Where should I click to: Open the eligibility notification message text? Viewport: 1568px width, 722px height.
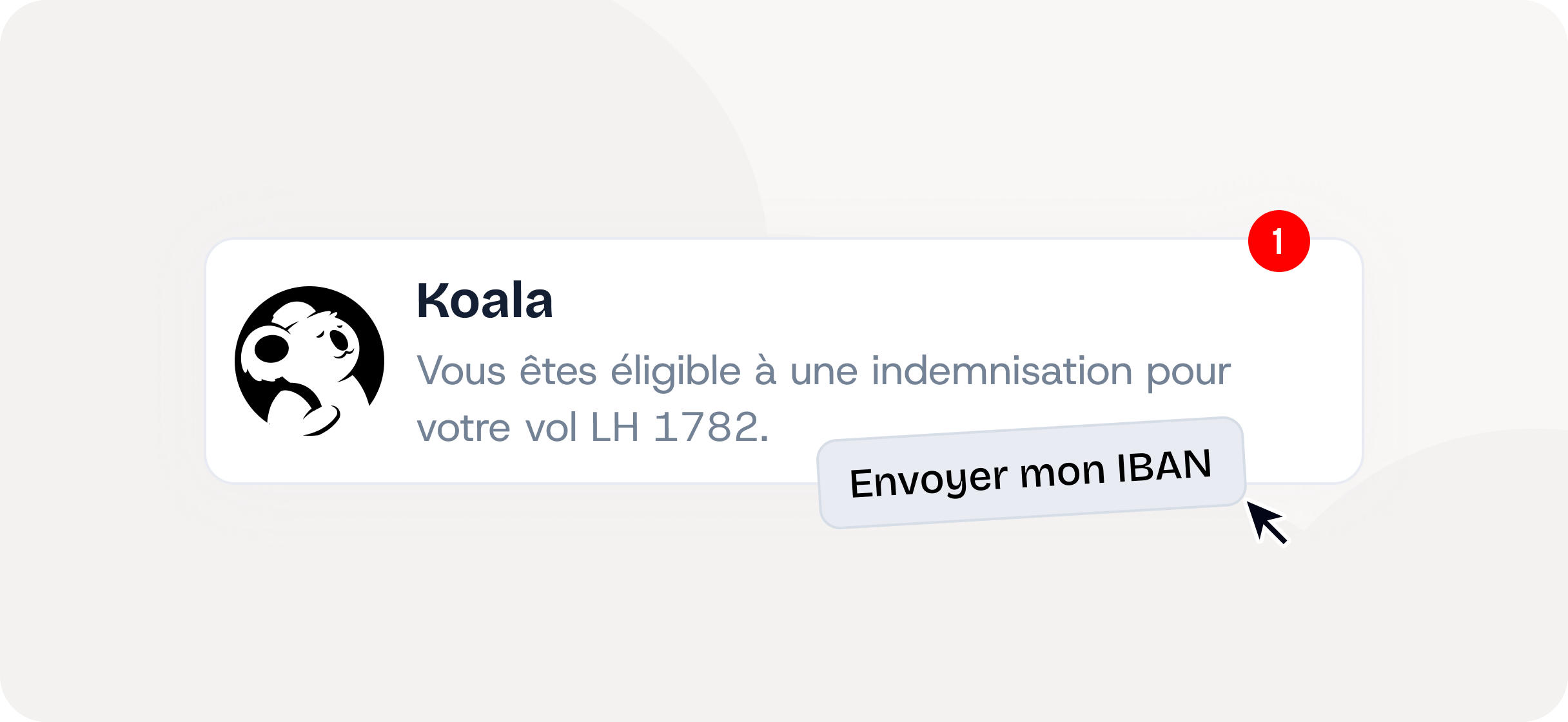823,371
